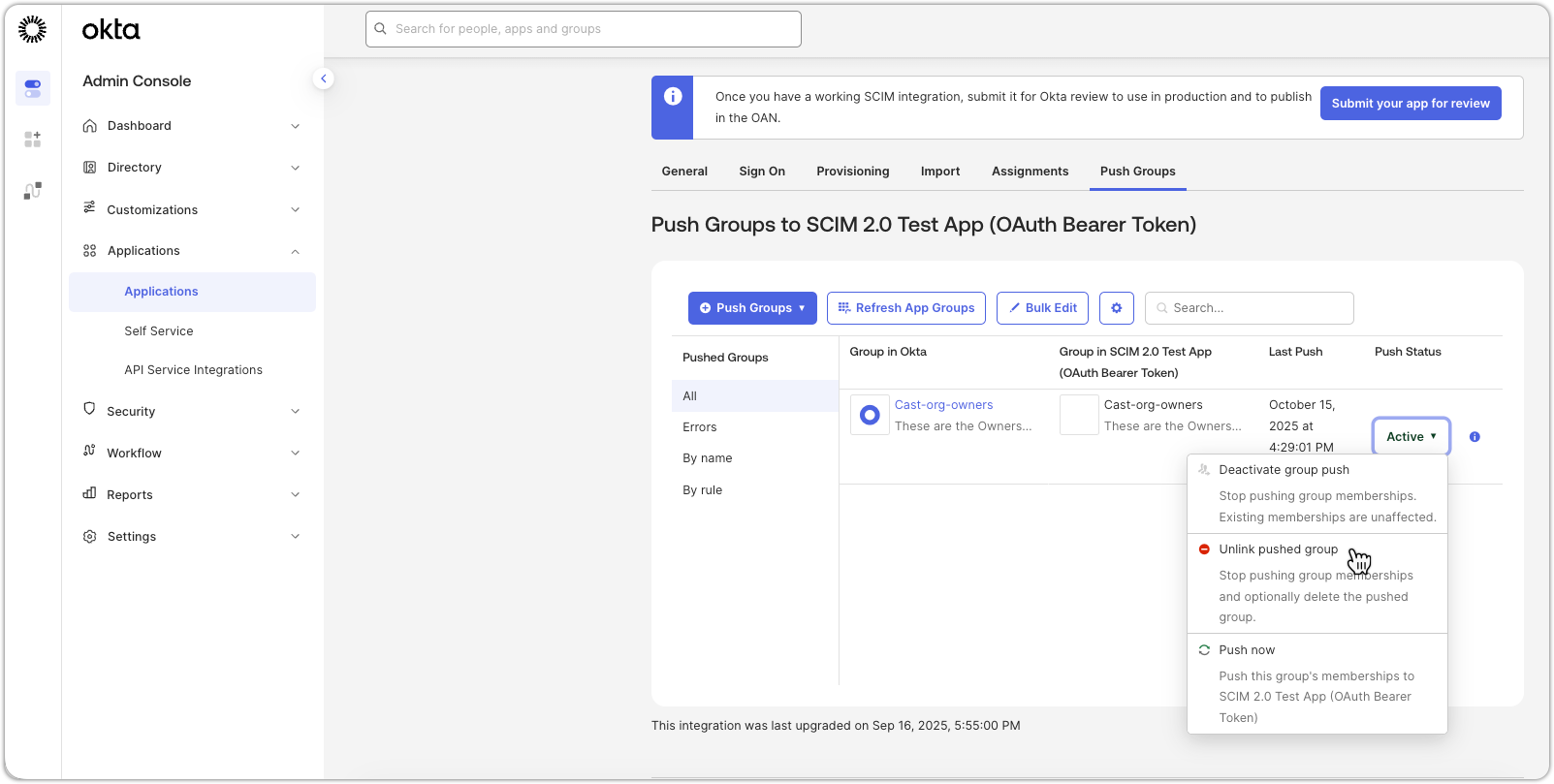1554x784 pixels.
Task: Open API Service Integrations in sidebar
Action: 194,370
